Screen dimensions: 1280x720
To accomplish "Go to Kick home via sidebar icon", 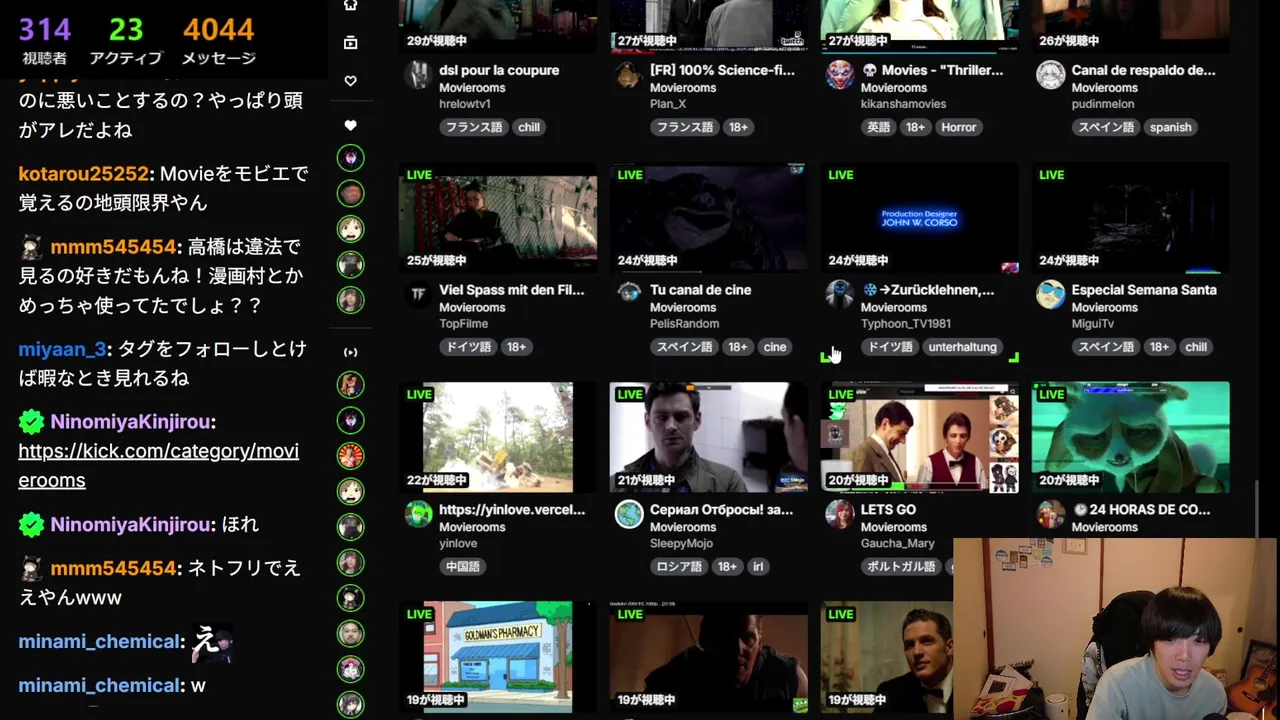I will (350, 5).
